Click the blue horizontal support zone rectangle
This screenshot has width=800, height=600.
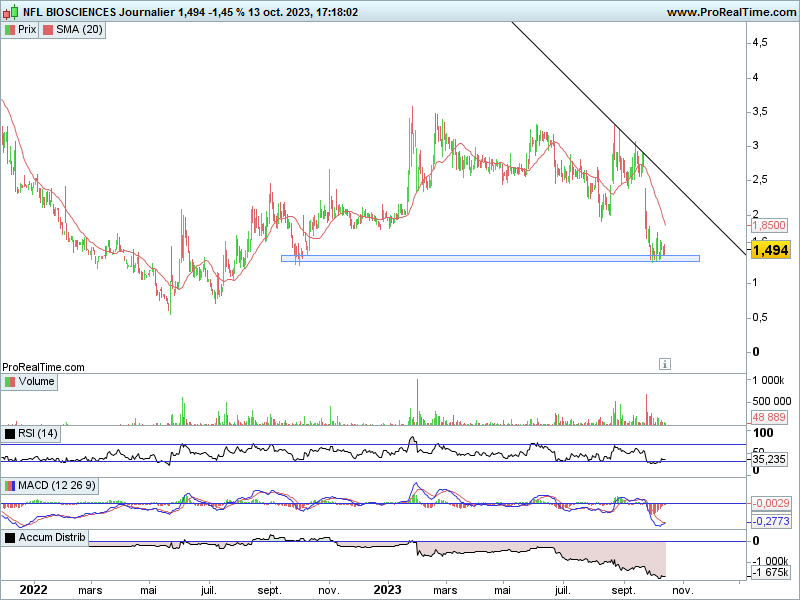coord(490,259)
